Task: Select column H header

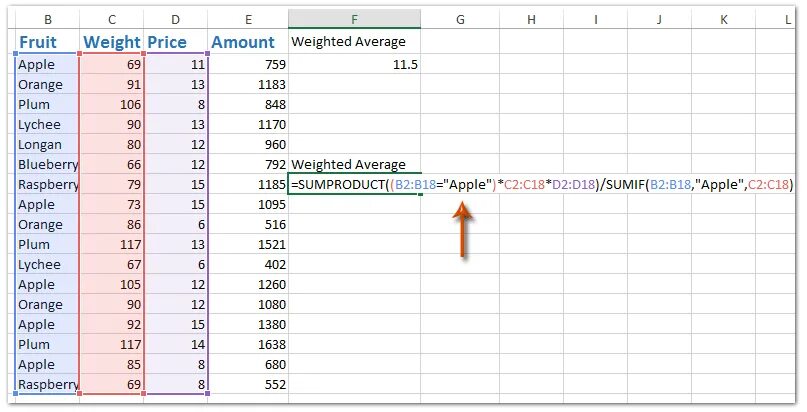Action: (531, 20)
